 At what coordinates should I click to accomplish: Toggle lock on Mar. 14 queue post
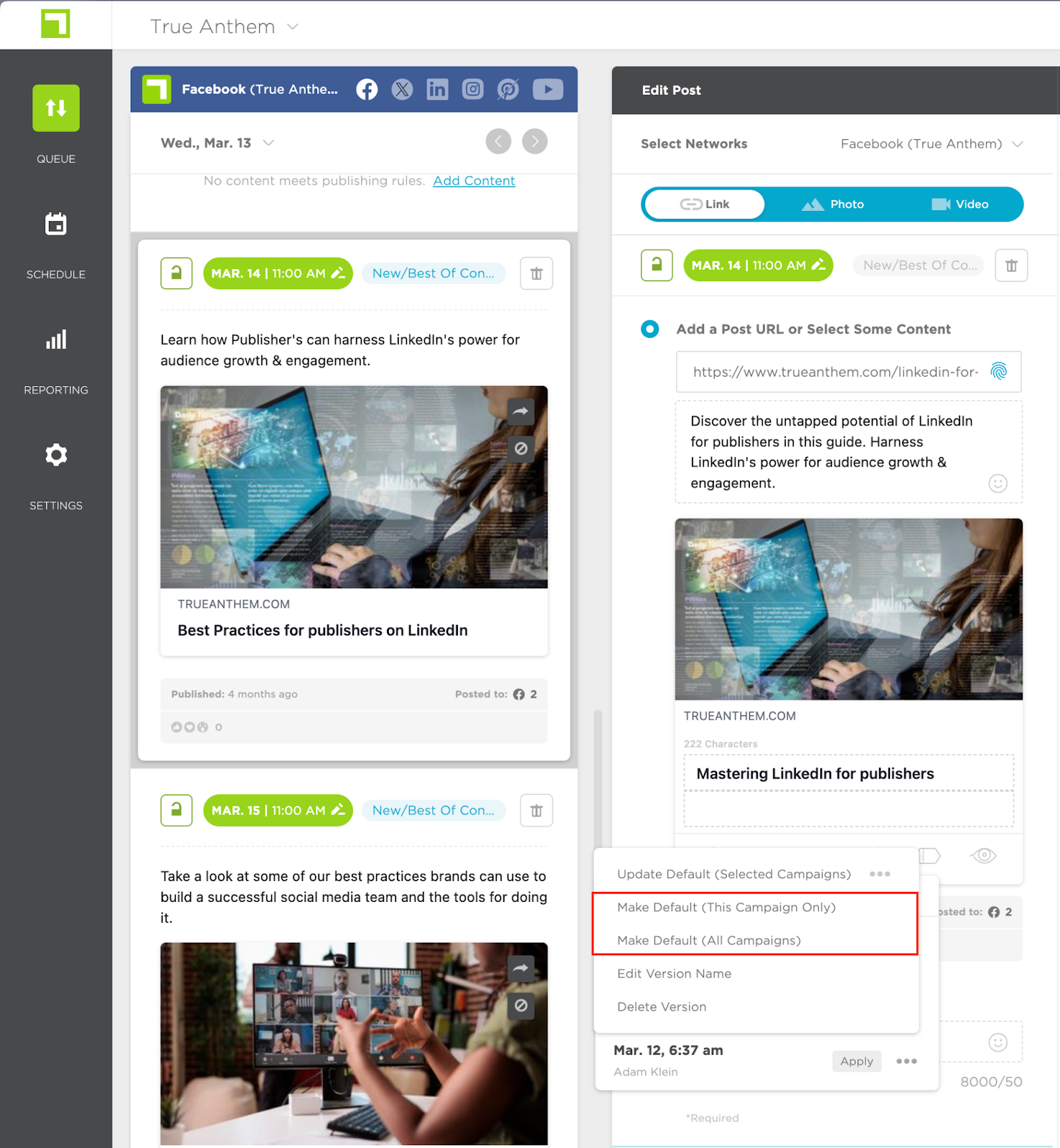(x=177, y=273)
